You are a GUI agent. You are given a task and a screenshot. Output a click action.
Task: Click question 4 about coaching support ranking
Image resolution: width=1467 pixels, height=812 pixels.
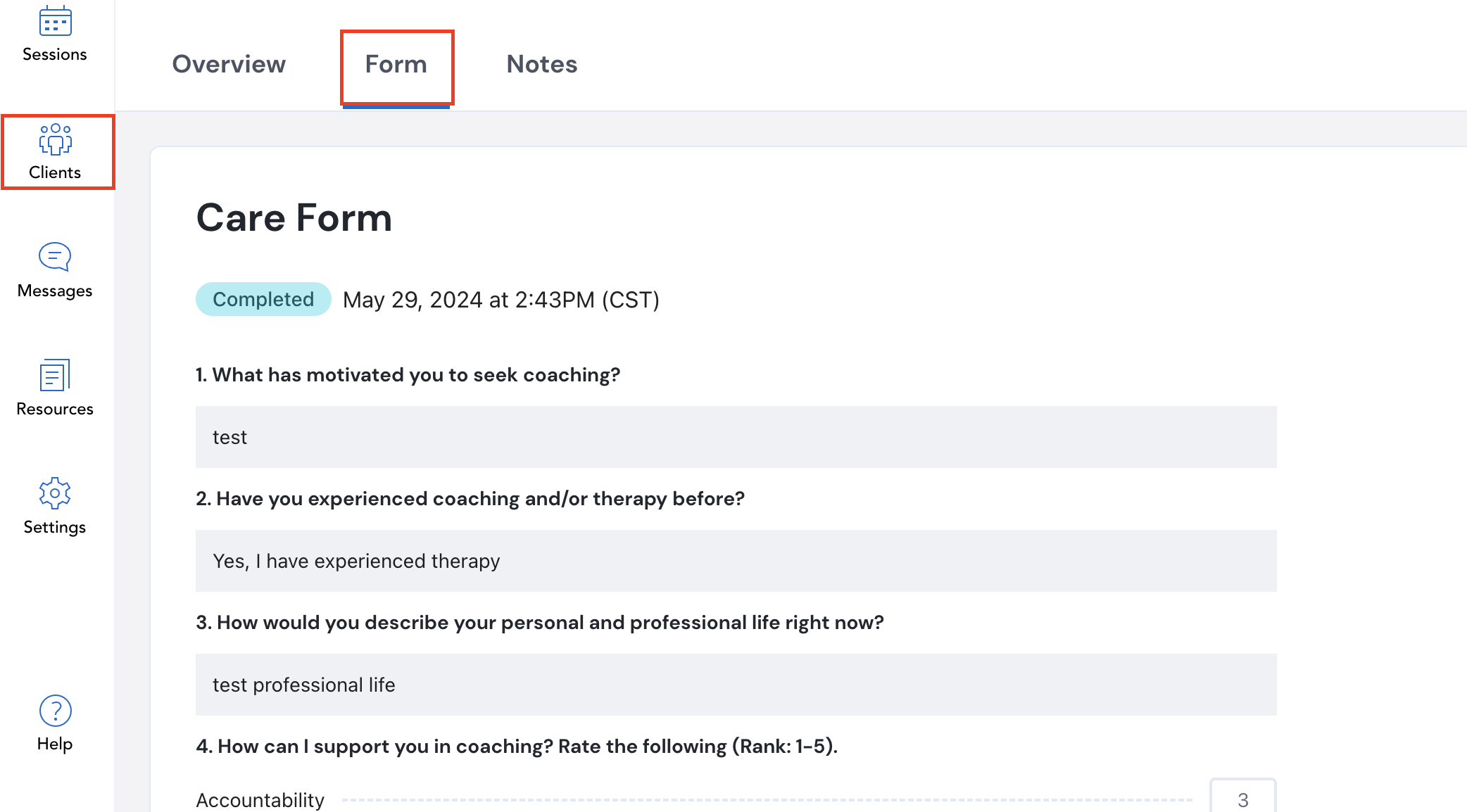[516, 747]
